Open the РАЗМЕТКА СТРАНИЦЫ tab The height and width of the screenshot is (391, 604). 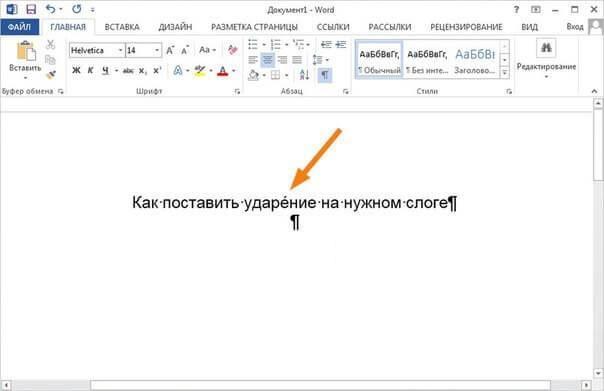click(x=254, y=27)
